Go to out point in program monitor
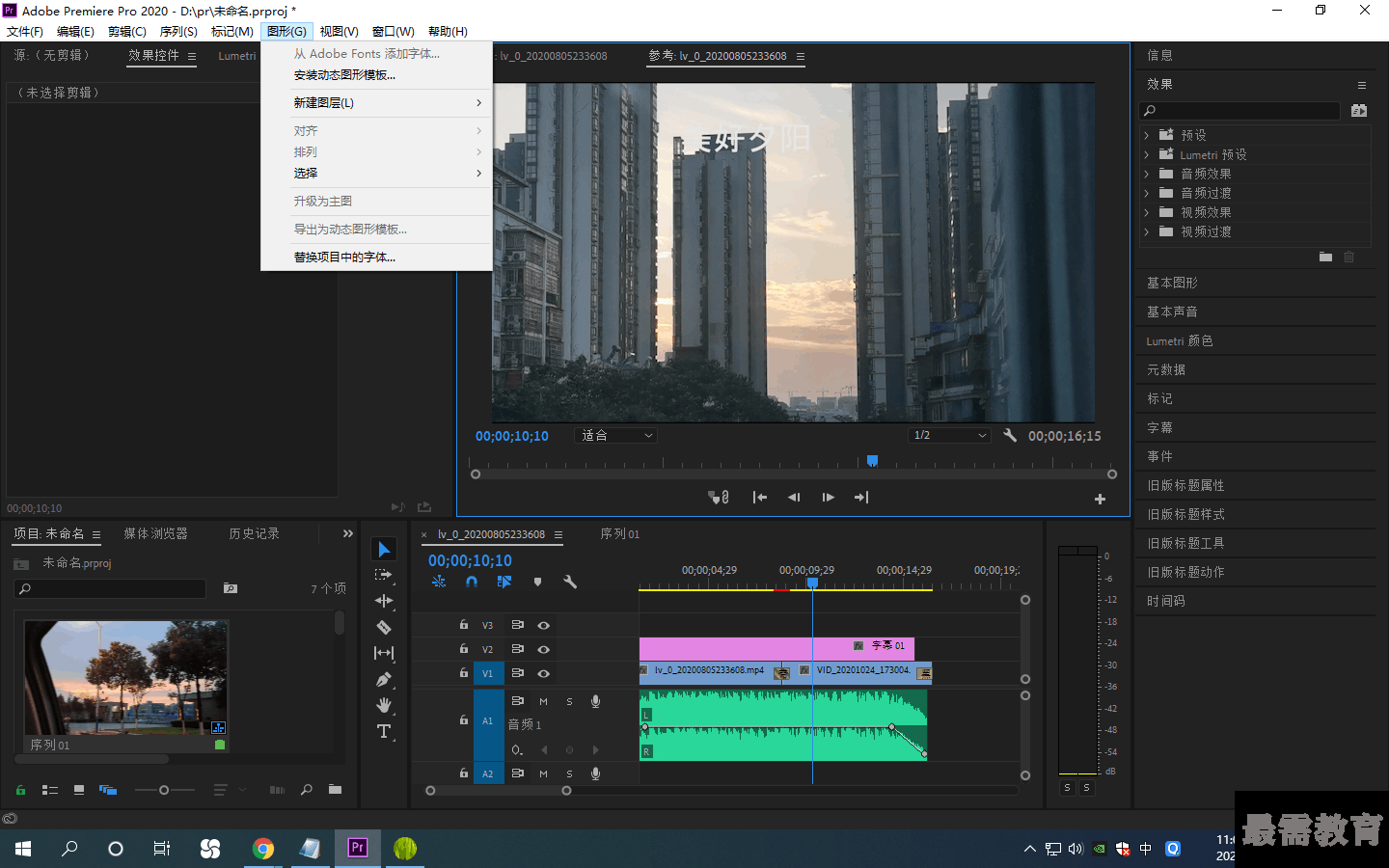The width and height of the screenshot is (1389, 868). pos(861,498)
